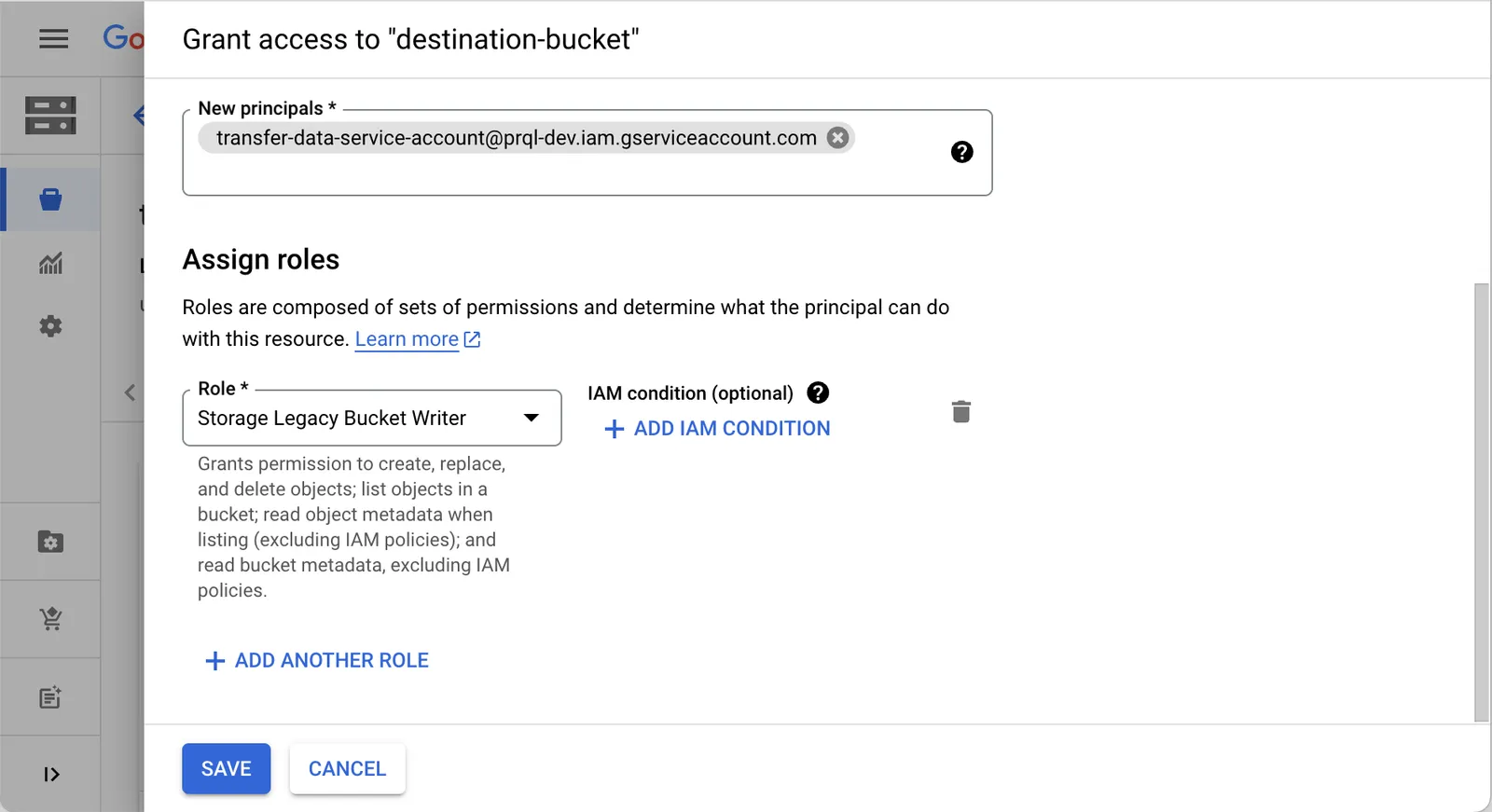The width and height of the screenshot is (1492, 812).
Task: Click the IAM condition help icon
Action: [x=818, y=392]
